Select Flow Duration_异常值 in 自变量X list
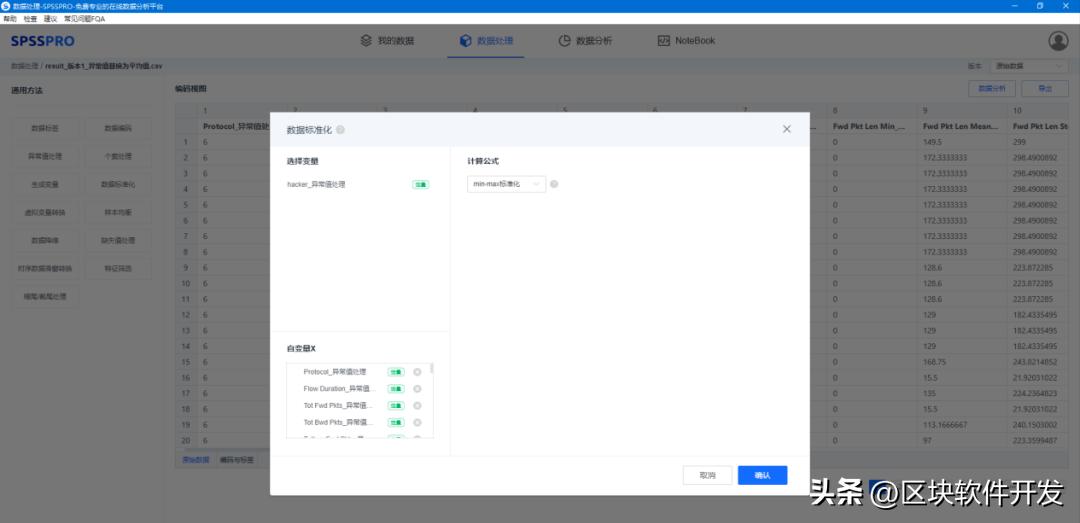The image size is (1080, 523). coord(338,389)
